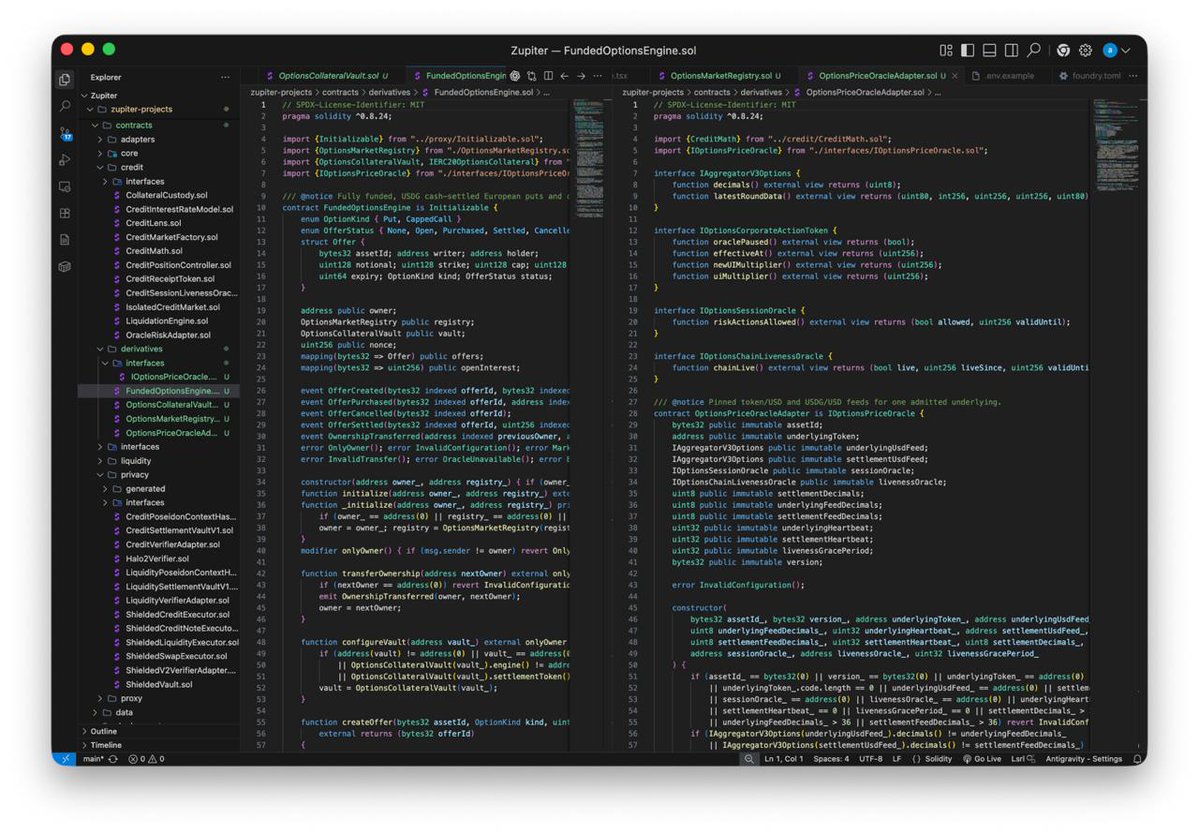Switch to OptionsMarketRegistry.sol tab
This screenshot has width=1199, height=834.
[720, 76]
